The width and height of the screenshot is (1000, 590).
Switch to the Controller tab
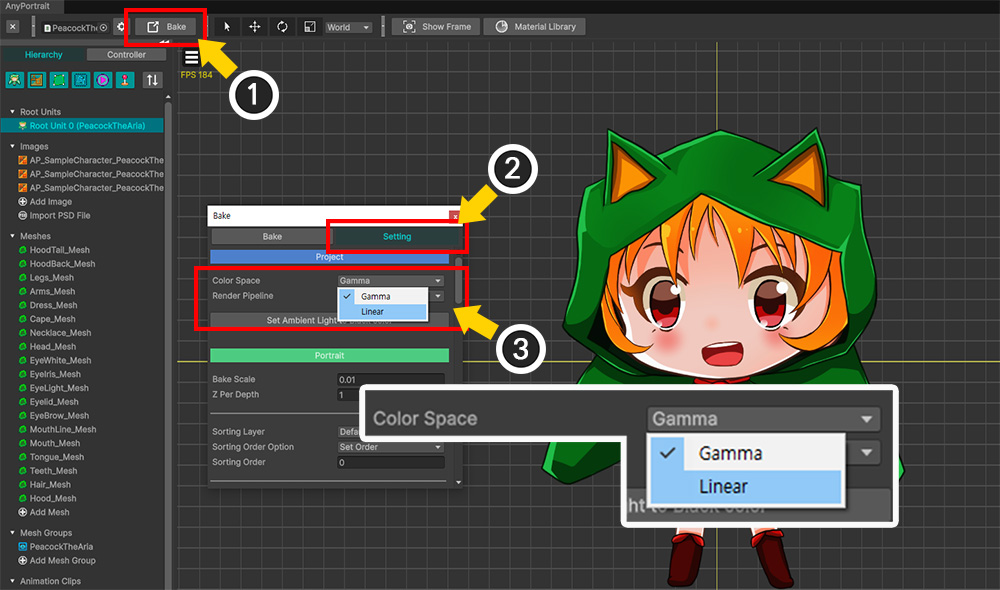coord(126,55)
